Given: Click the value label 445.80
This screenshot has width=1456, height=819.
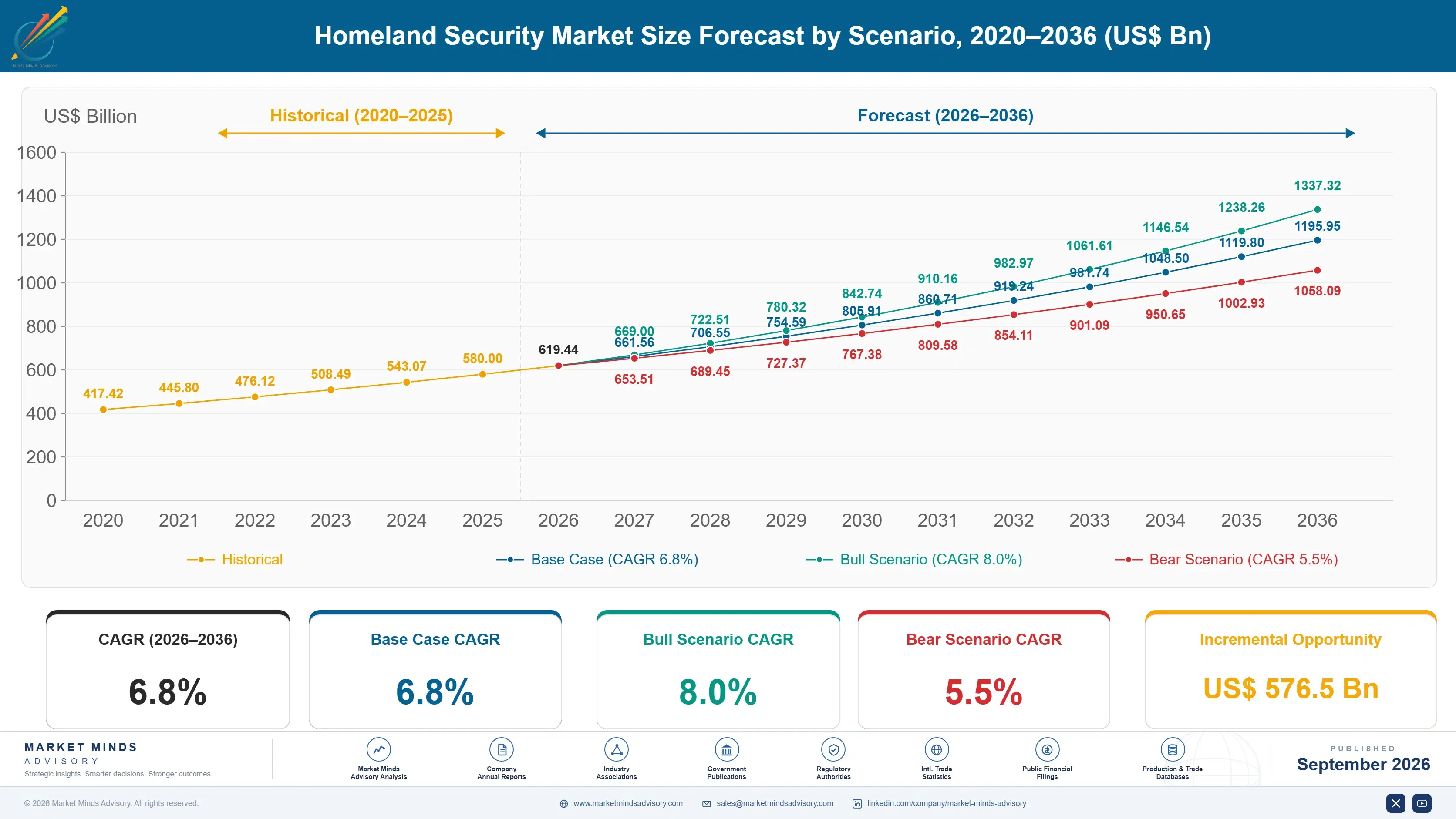Looking at the screenshot, I should (x=179, y=387).
